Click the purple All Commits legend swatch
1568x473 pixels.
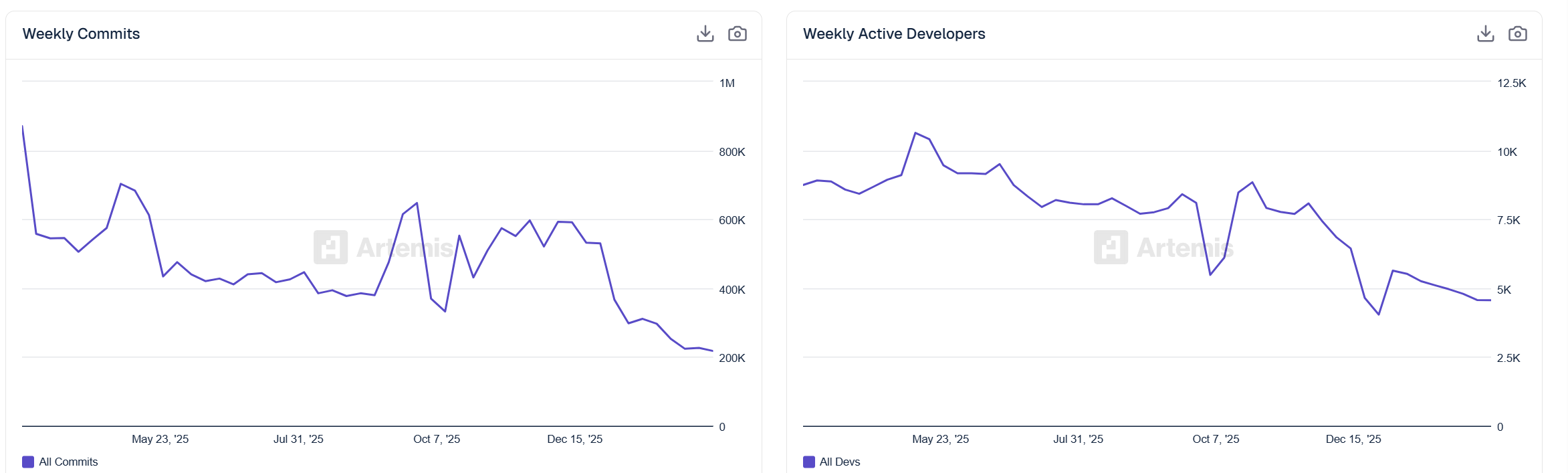click(28, 462)
